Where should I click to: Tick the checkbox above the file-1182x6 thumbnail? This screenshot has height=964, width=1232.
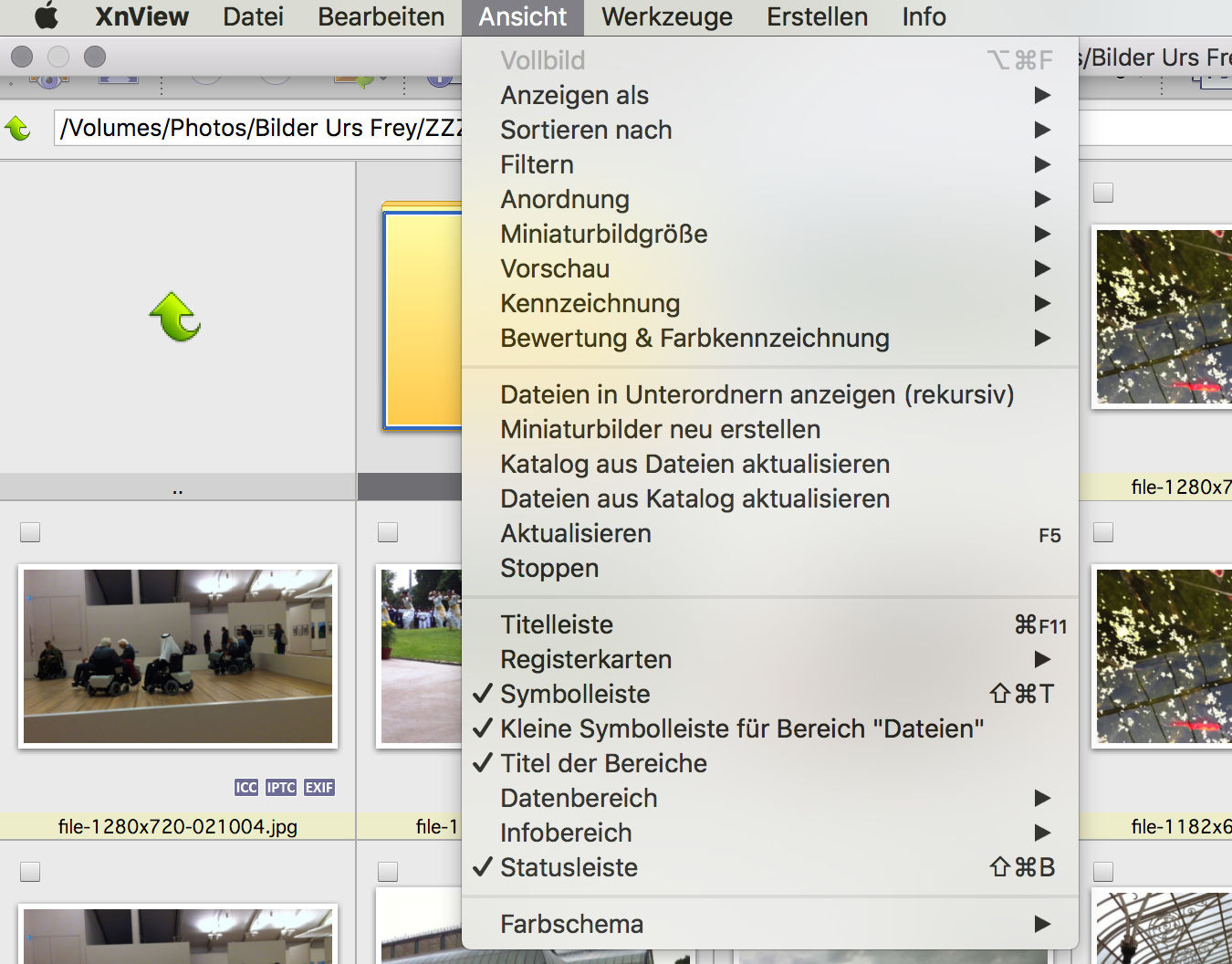pos(1103,532)
